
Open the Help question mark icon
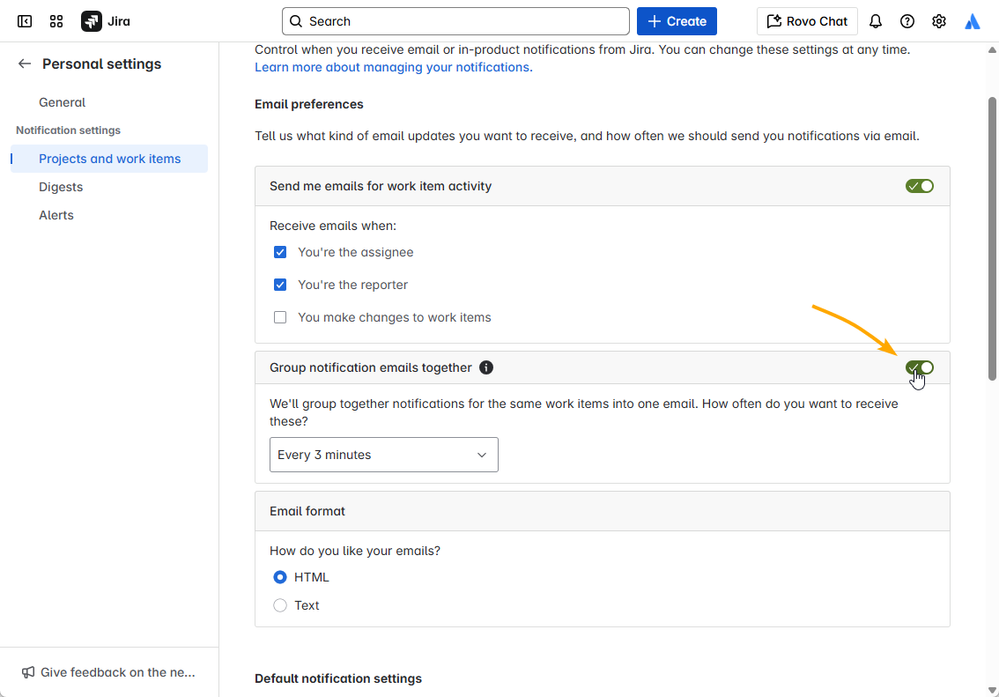point(907,21)
